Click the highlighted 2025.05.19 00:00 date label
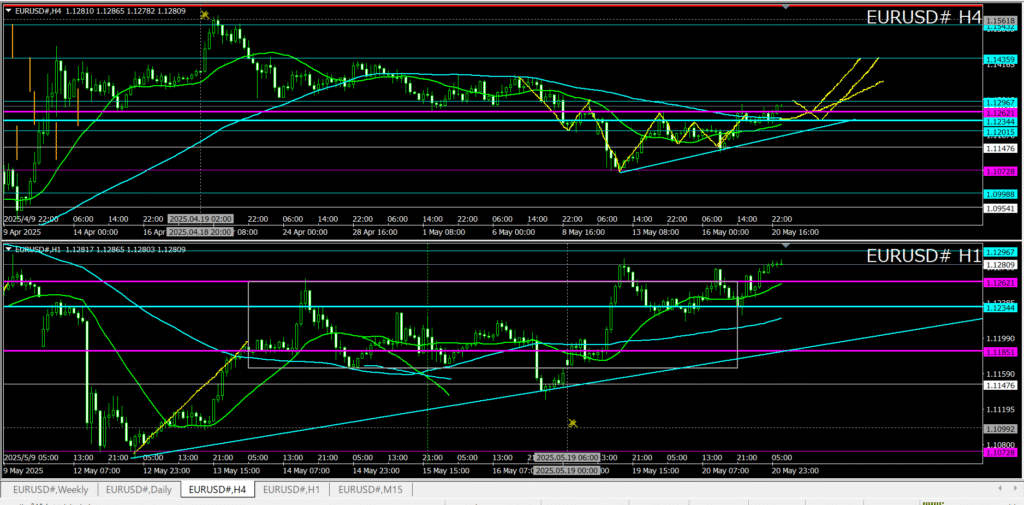The height and width of the screenshot is (505, 1024). pyautogui.click(x=567, y=470)
